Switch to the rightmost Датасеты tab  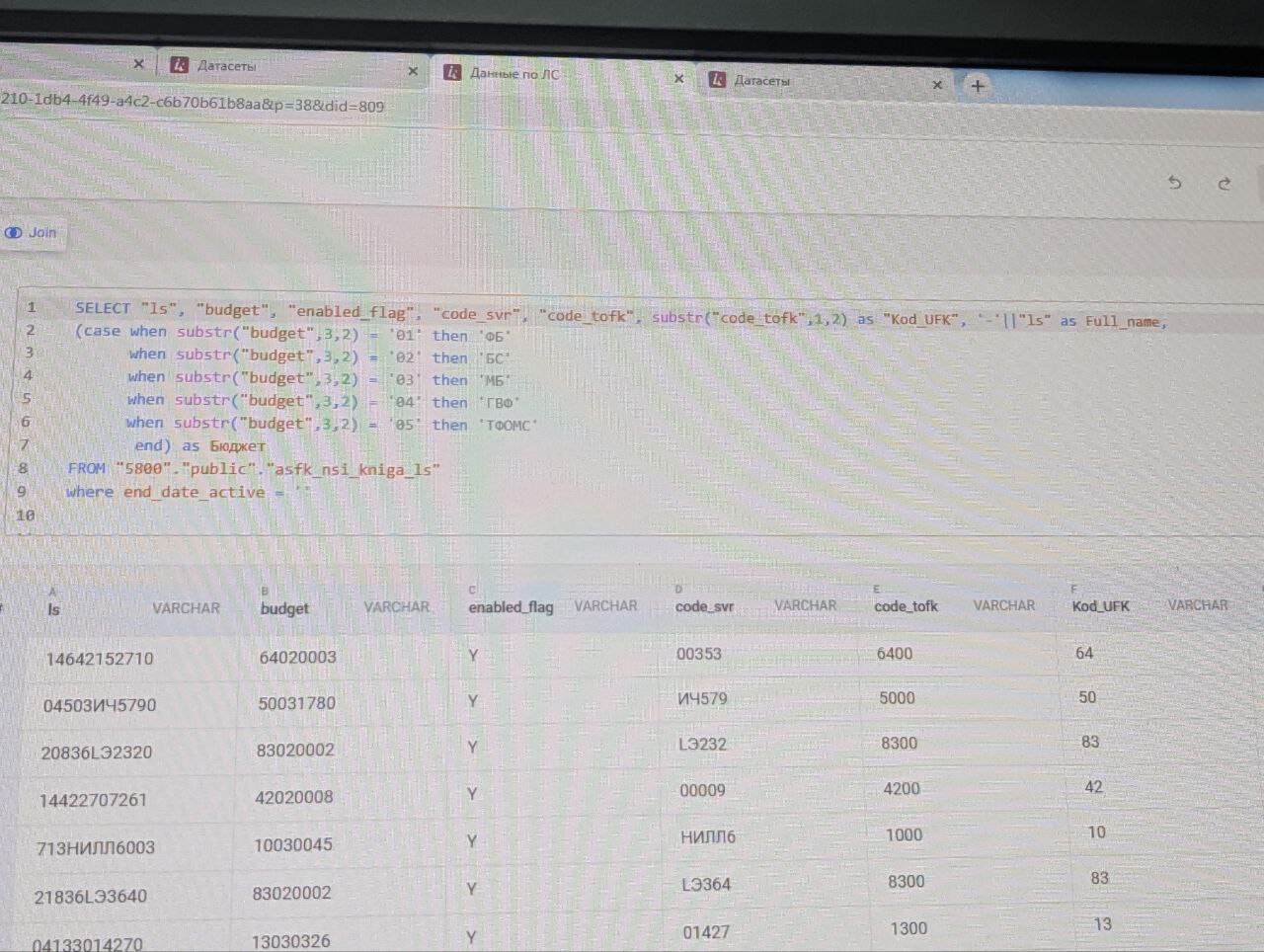click(x=761, y=81)
